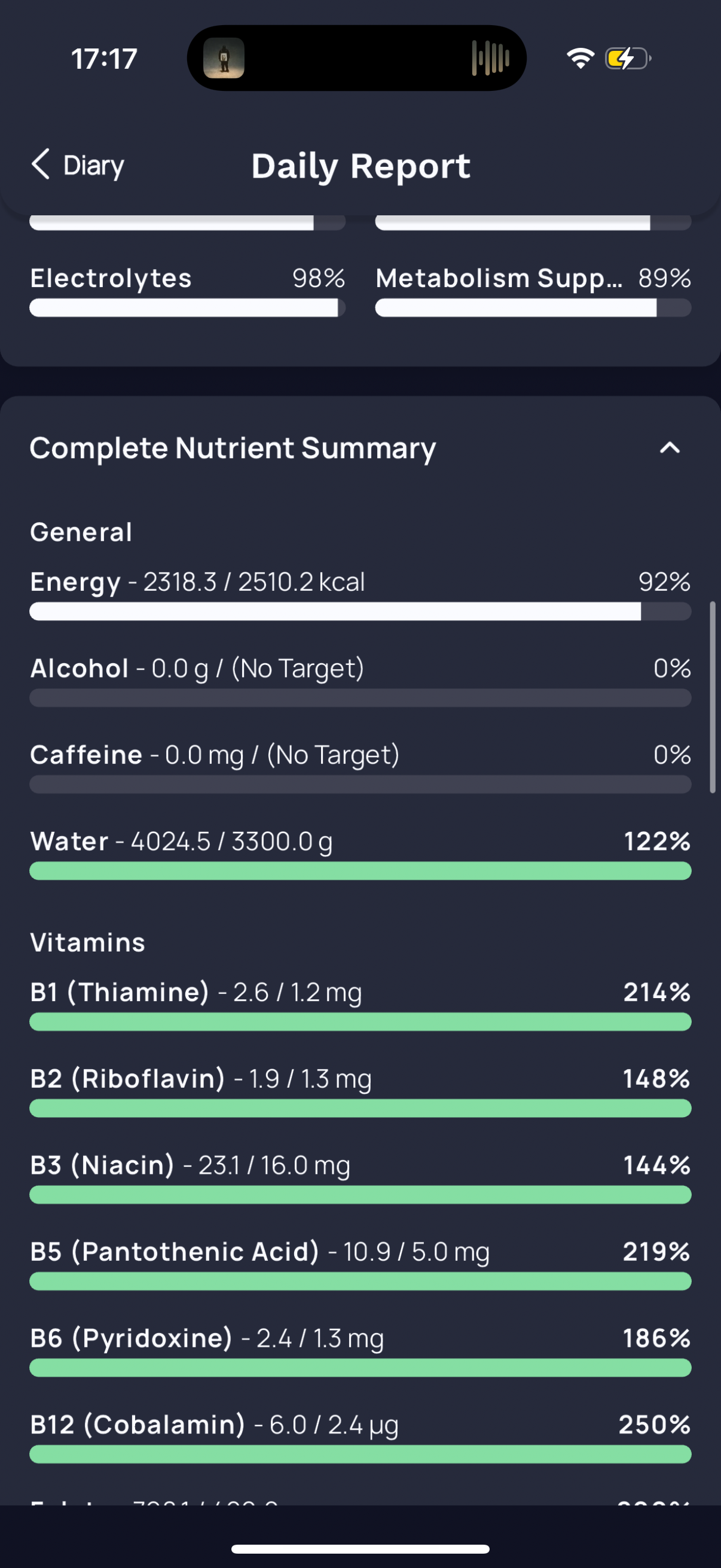The image size is (721, 1568).
Task: Tap the now-playing album thumbnail
Action: pos(224,59)
